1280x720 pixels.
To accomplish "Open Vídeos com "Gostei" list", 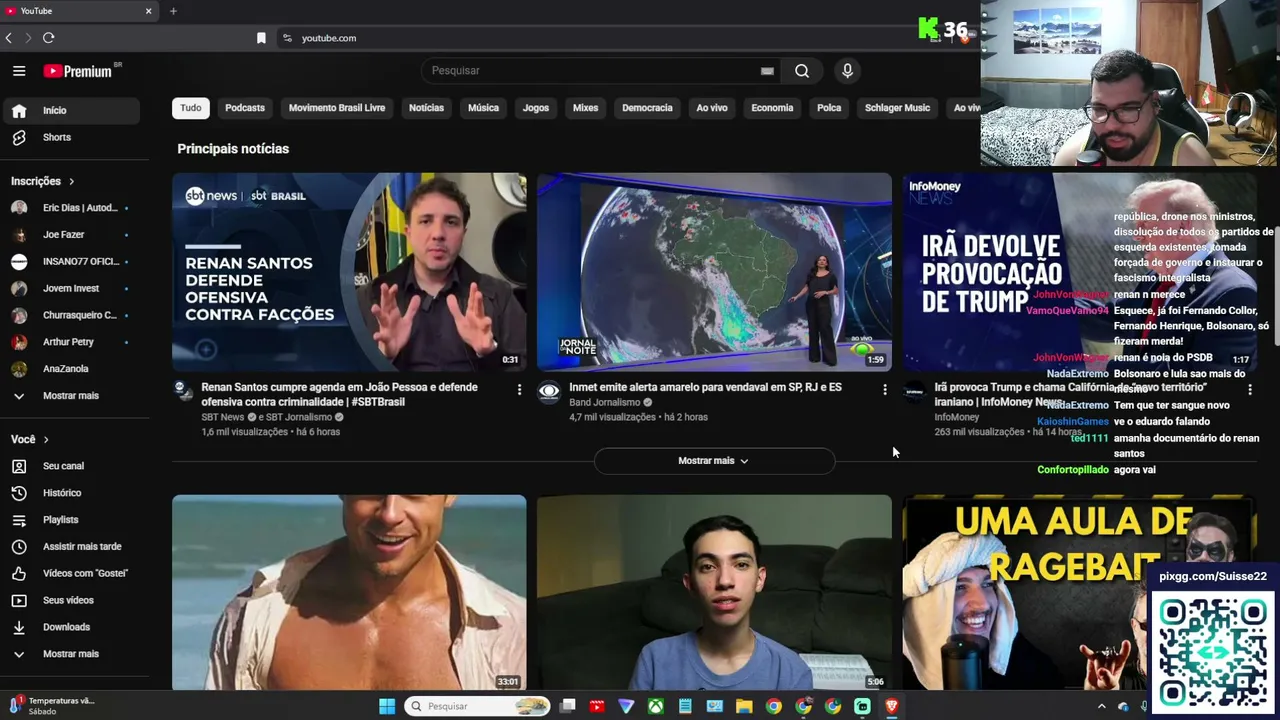I will (70, 573).
